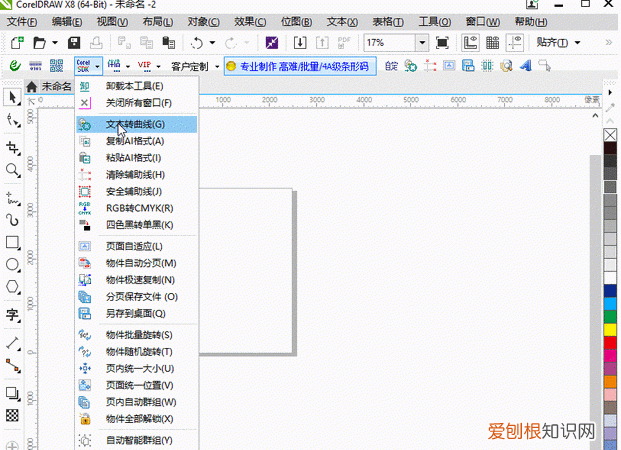Choose 关闭所有窗口(F) menu entry
The image size is (621, 450).
tap(137, 103)
